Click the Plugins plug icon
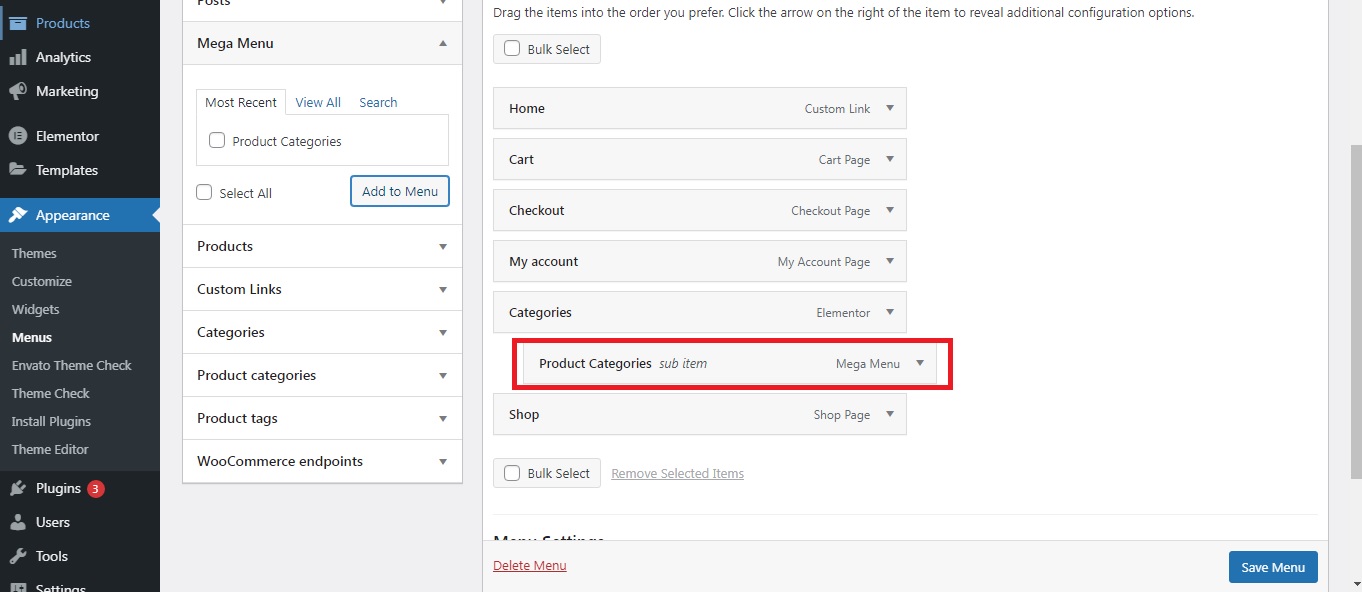This screenshot has width=1362, height=592. pos(17,488)
